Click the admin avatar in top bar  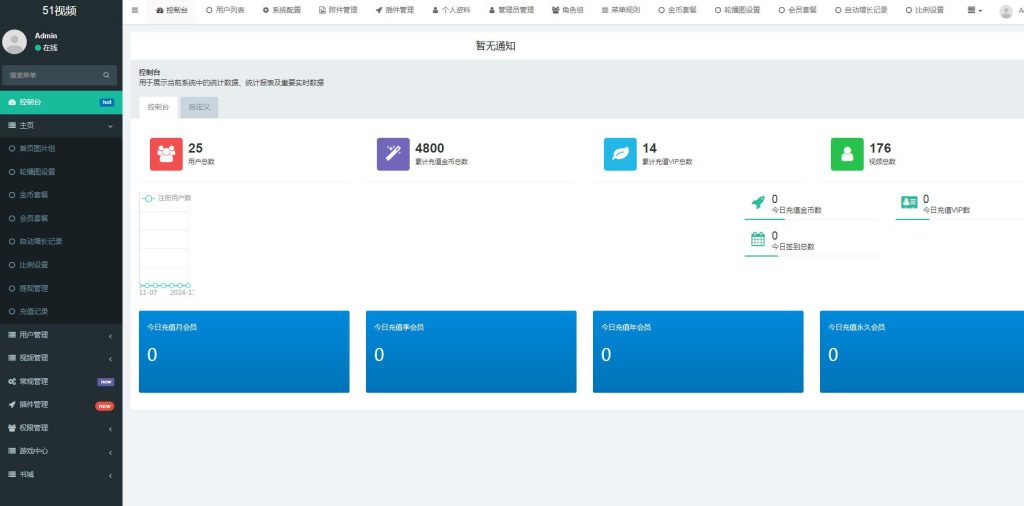click(1006, 11)
